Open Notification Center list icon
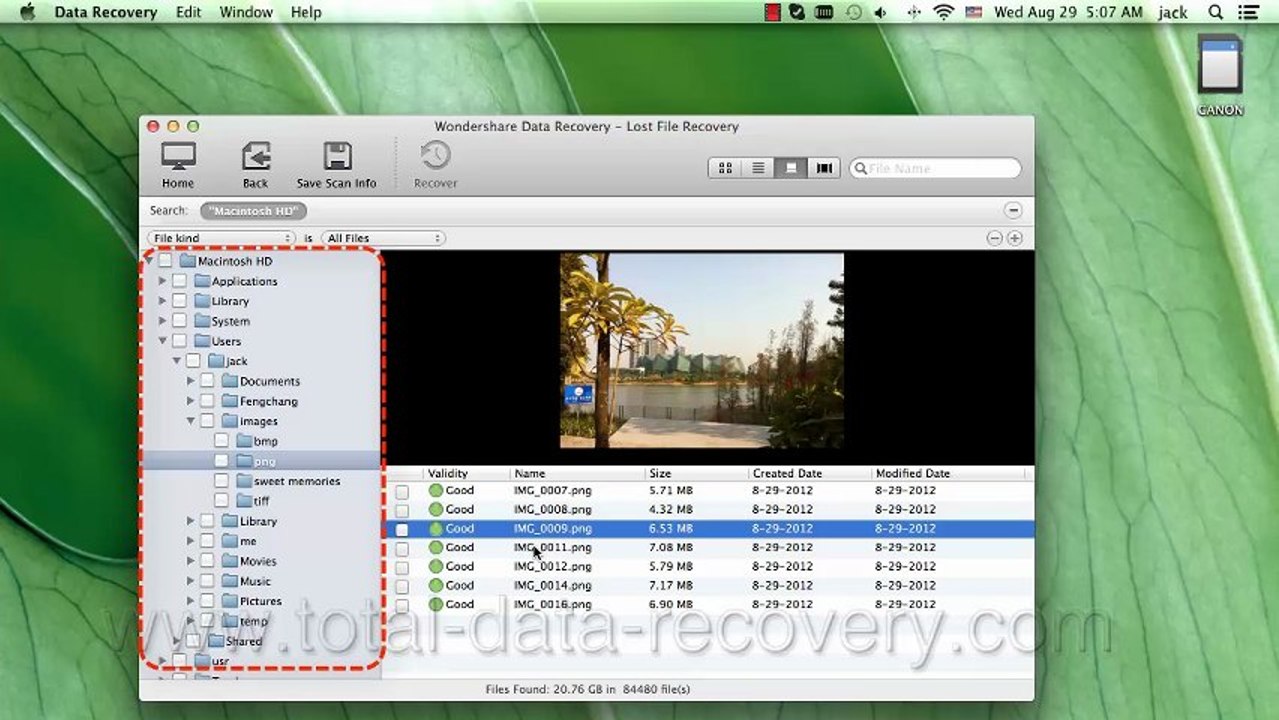The image size is (1279, 720). pyautogui.click(x=1248, y=12)
